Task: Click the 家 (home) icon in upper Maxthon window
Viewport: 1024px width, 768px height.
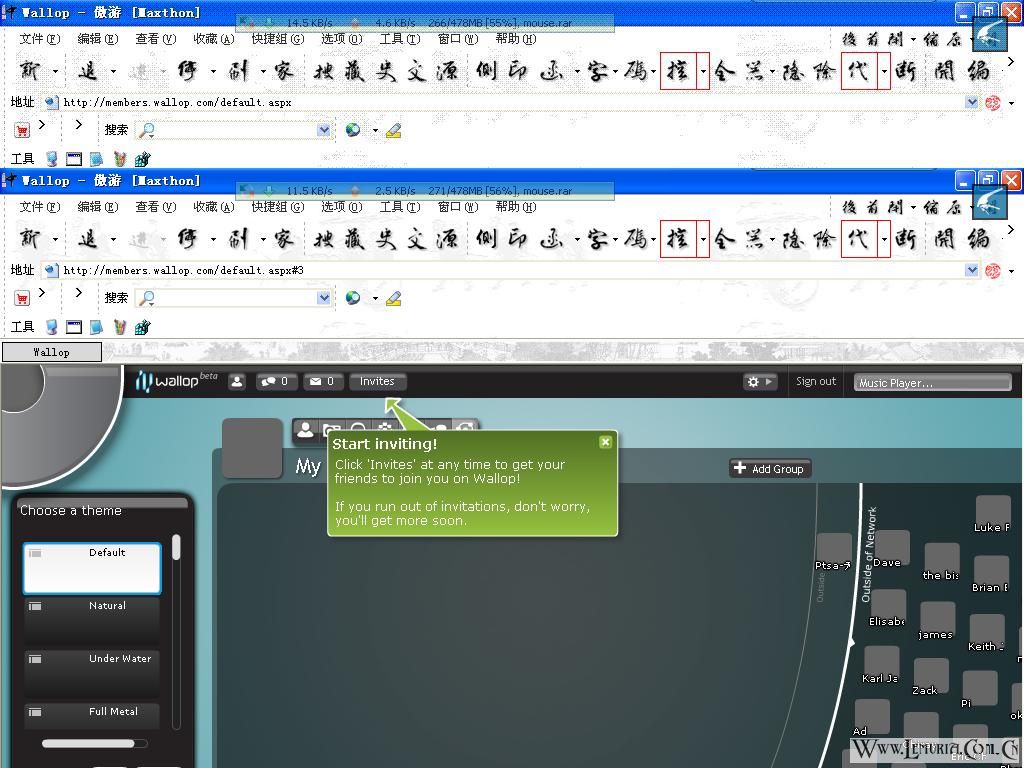Action: point(283,71)
